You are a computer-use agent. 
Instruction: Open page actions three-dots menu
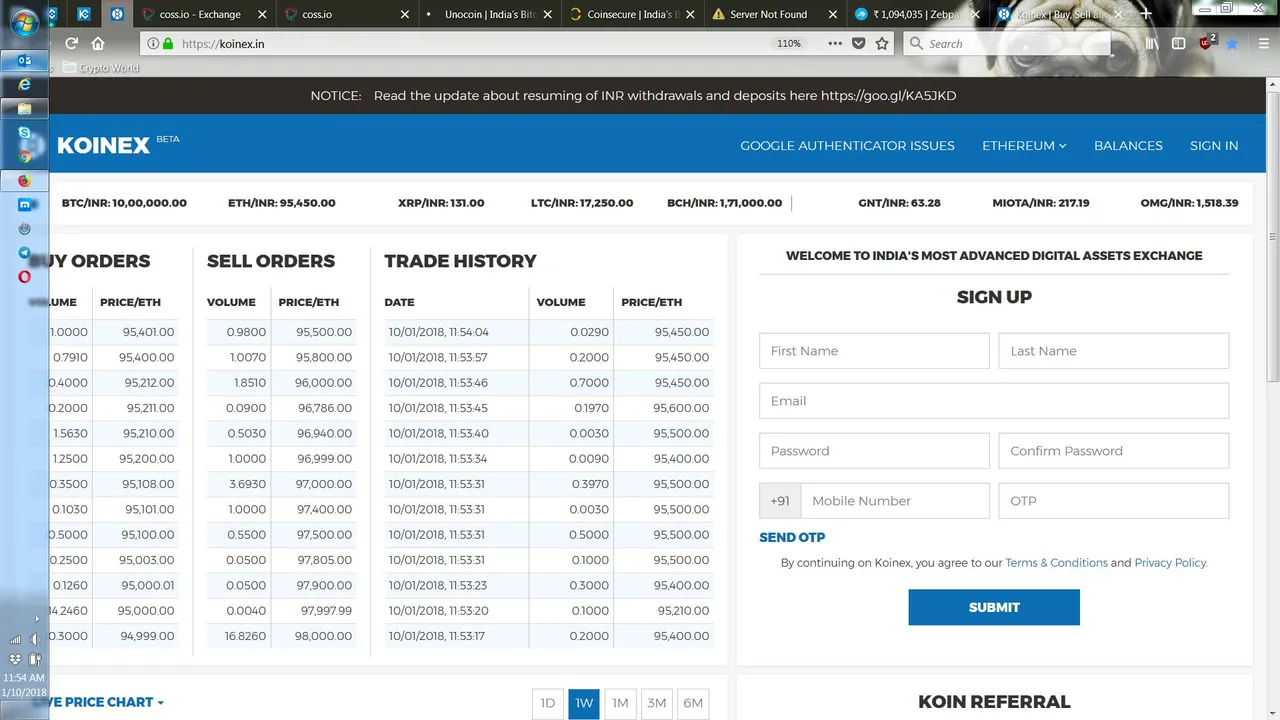835,44
